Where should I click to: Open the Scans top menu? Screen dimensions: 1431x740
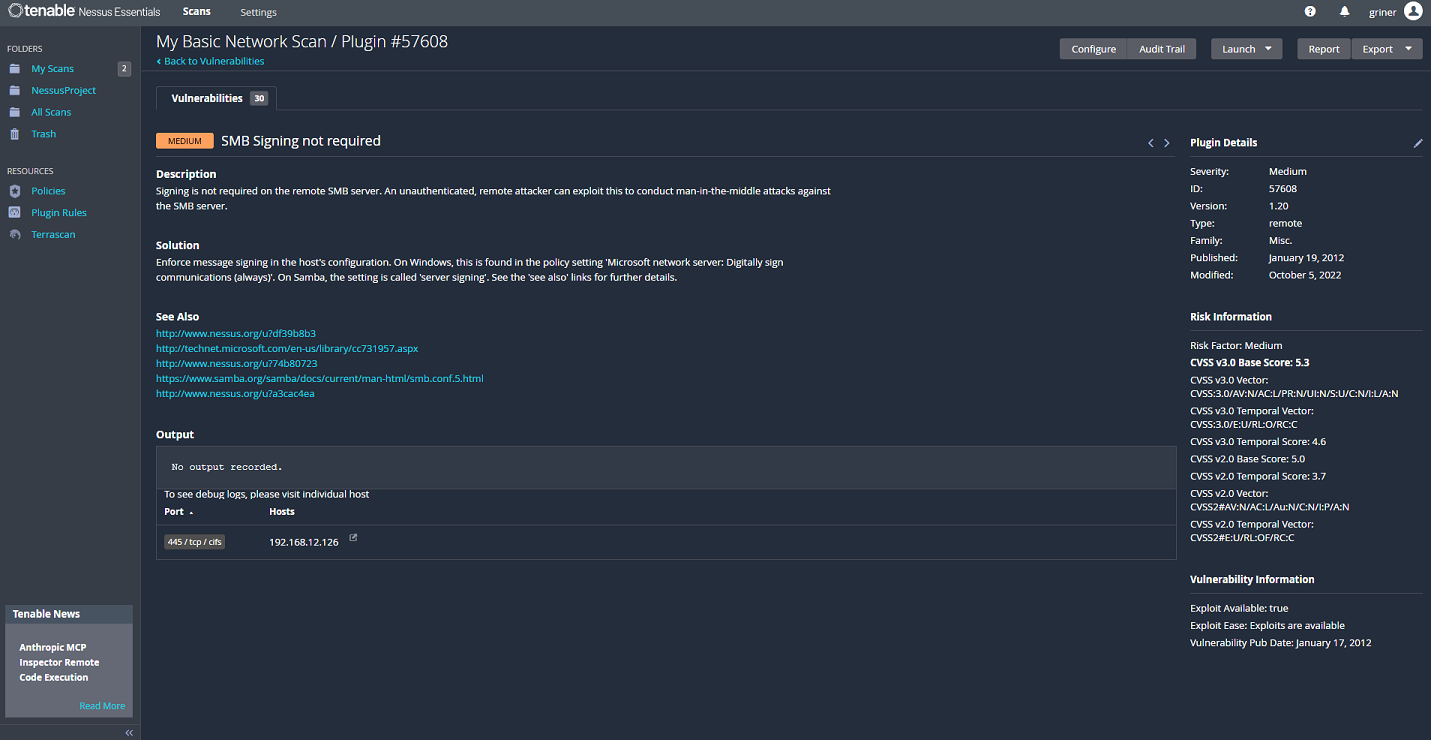(x=197, y=12)
